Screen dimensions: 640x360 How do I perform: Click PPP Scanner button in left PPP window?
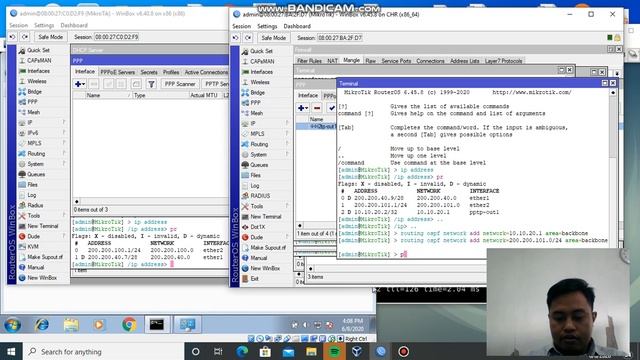180,84
